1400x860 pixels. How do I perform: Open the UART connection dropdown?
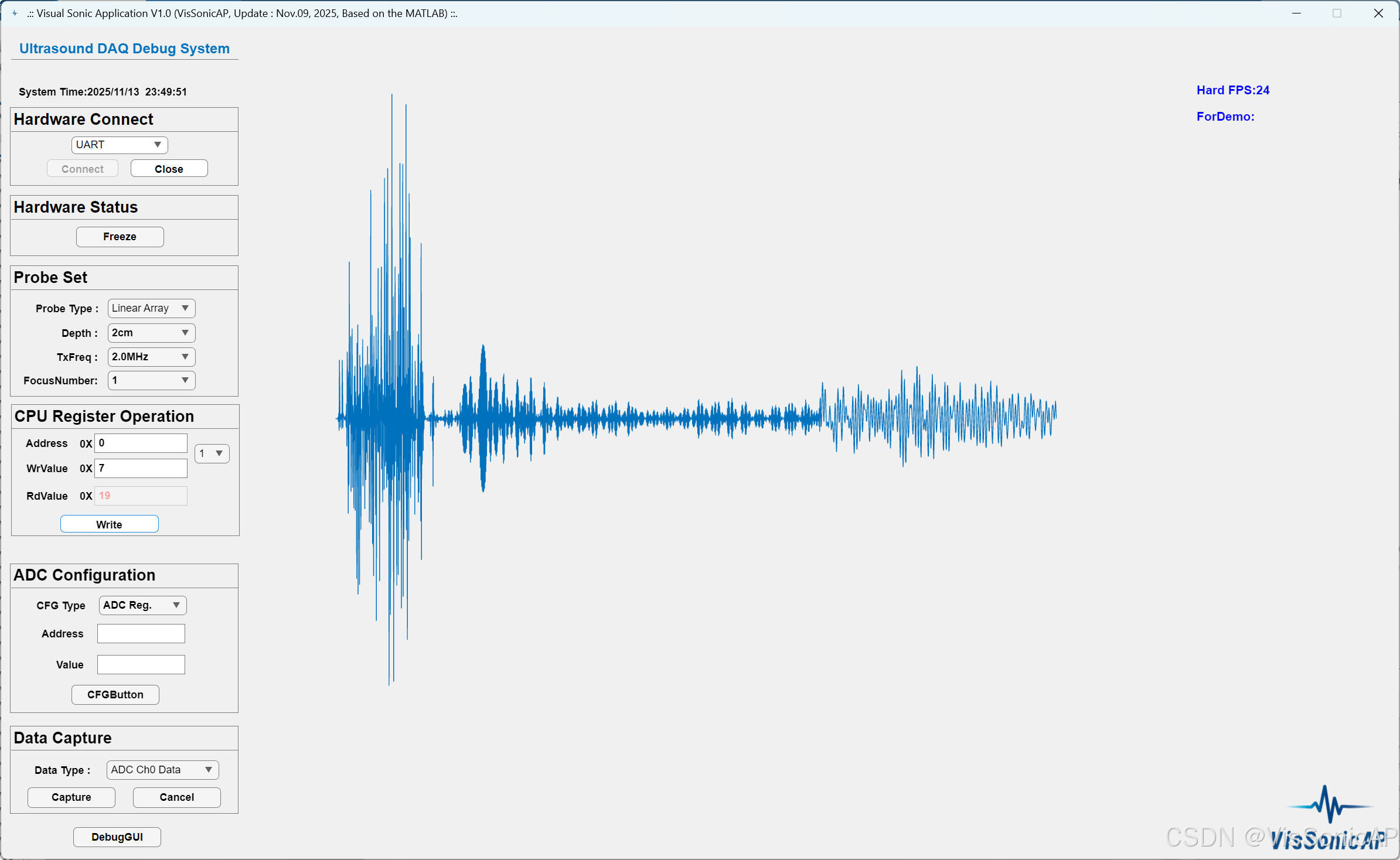[120, 145]
